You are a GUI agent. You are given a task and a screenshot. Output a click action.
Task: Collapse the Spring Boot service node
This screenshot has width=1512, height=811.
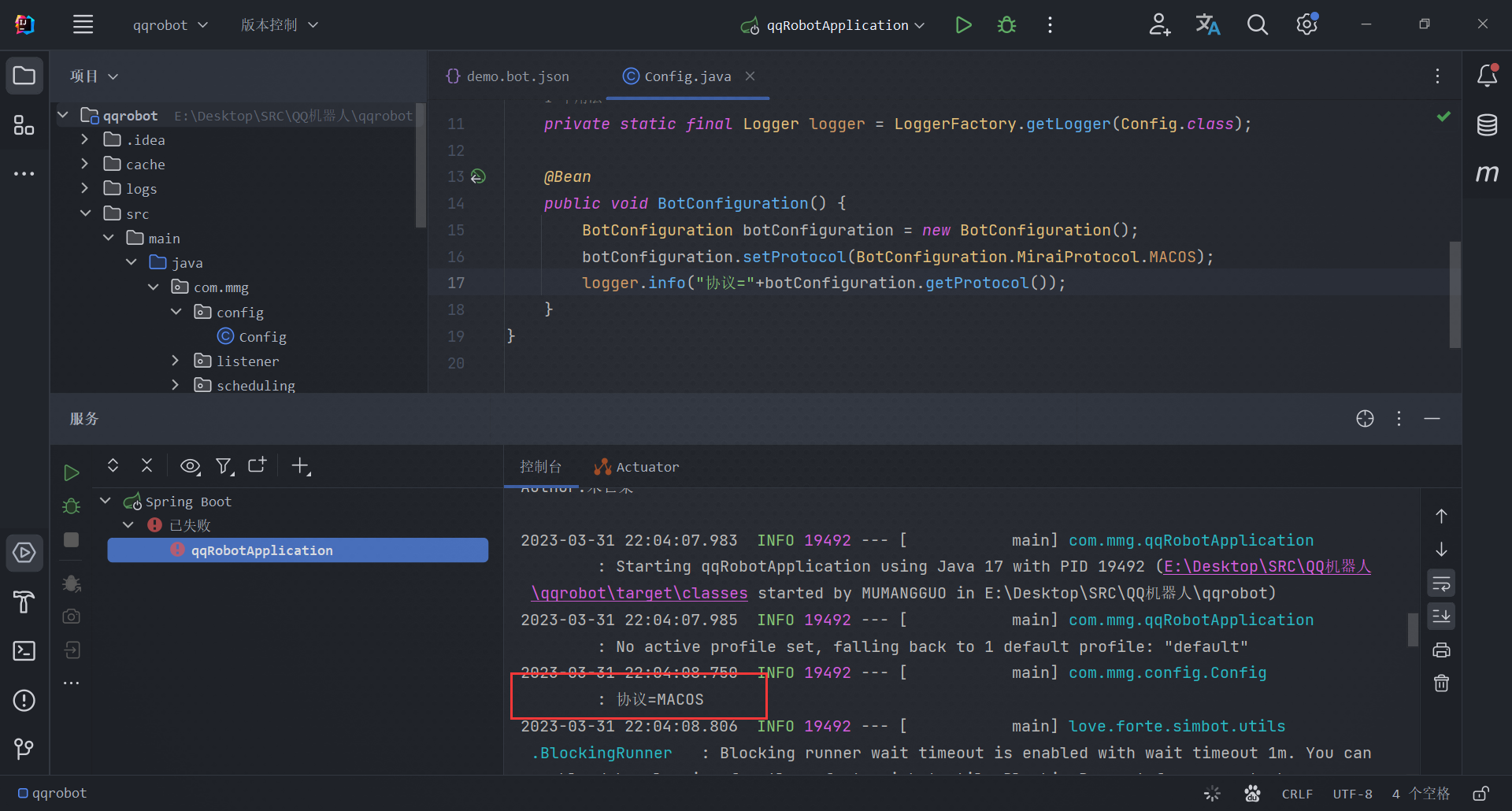pyautogui.click(x=106, y=501)
